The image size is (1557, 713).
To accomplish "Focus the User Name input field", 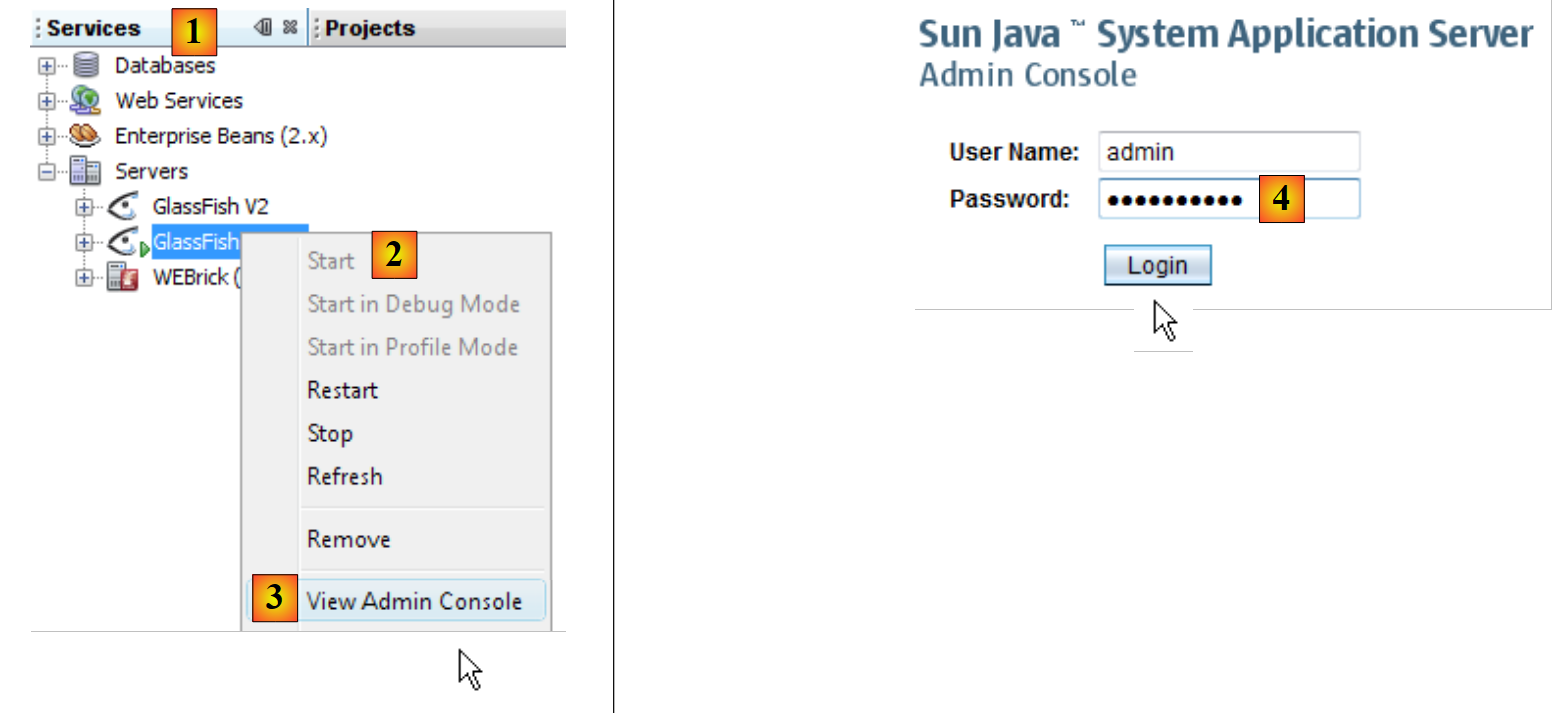I will click(x=1228, y=152).
